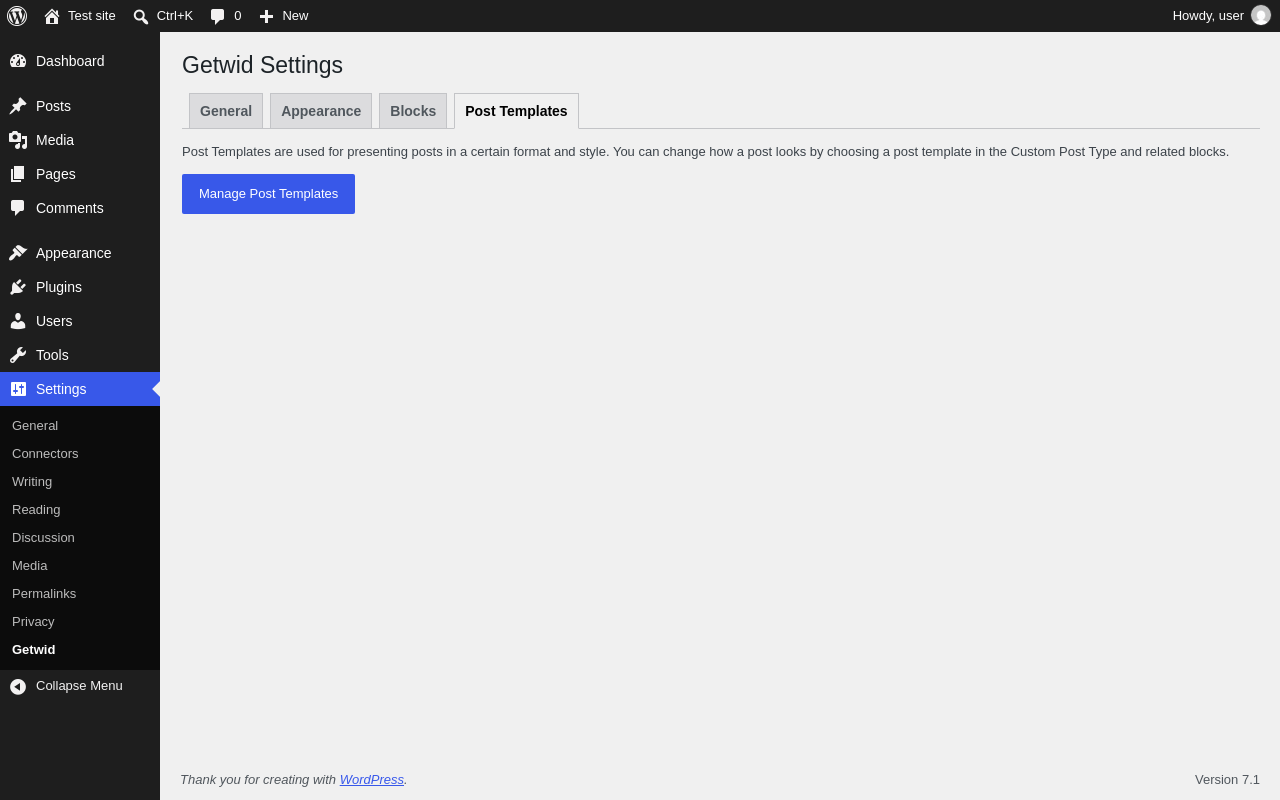Click the Test site home icon

[52, 16]
